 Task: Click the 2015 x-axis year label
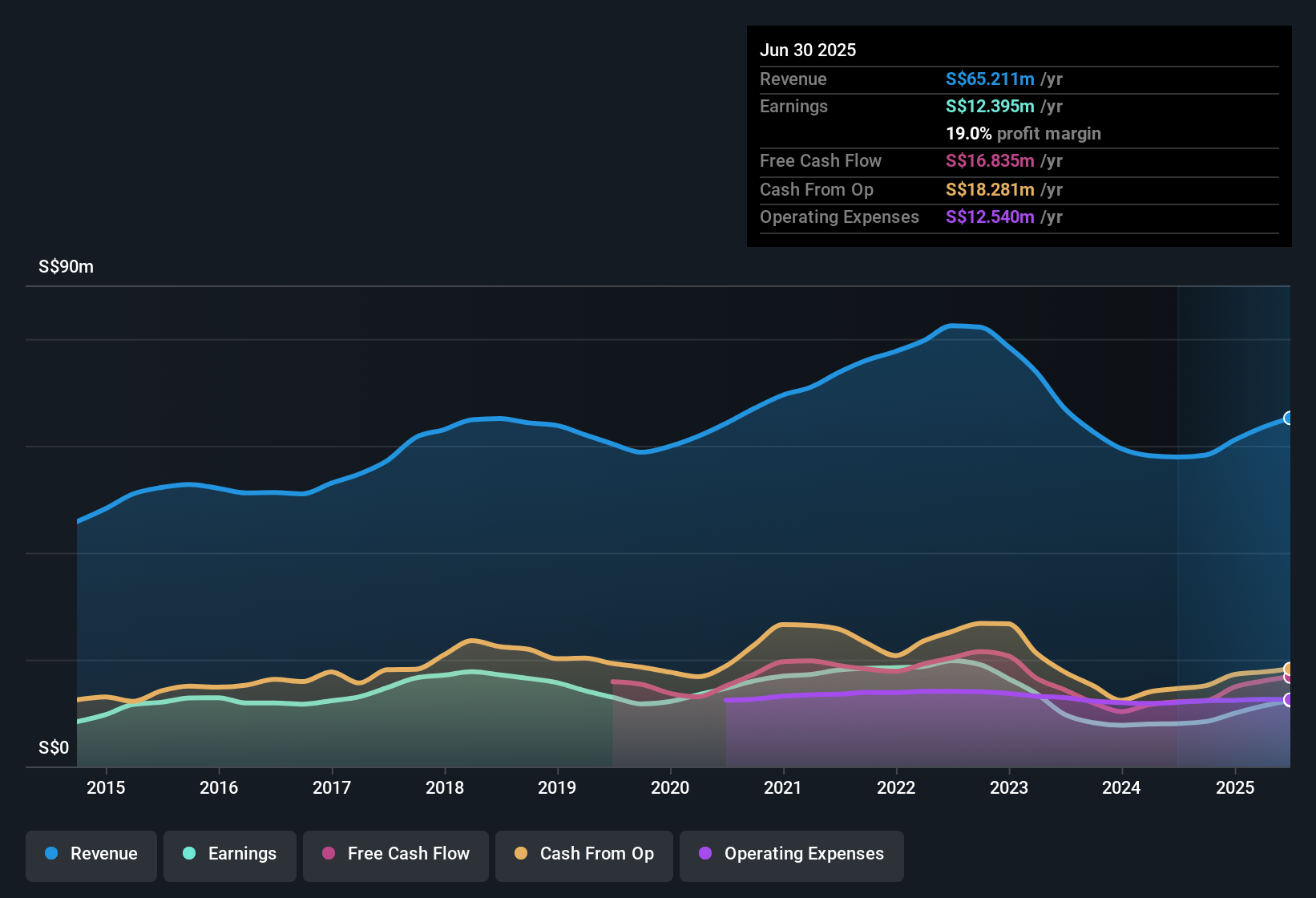[106, 788]
